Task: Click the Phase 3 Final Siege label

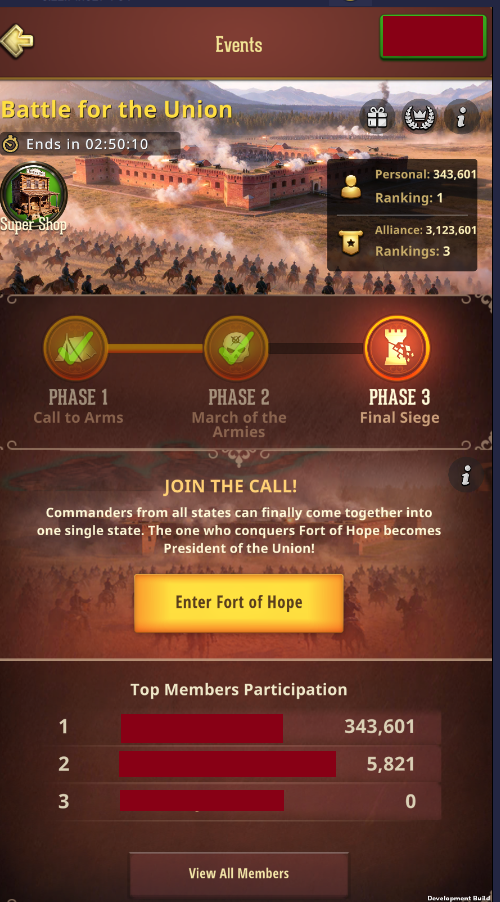Action: click(x=399, y=407)
